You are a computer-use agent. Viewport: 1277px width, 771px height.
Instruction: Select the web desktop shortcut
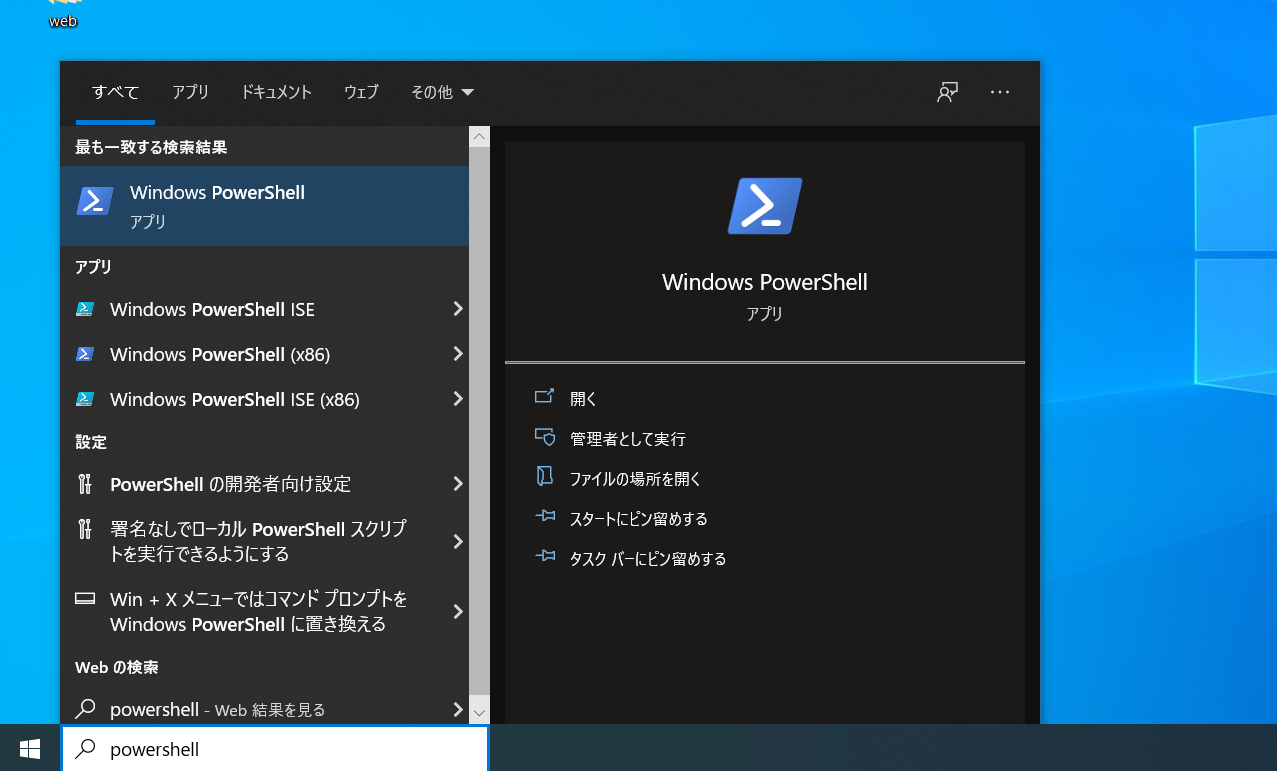63,15
